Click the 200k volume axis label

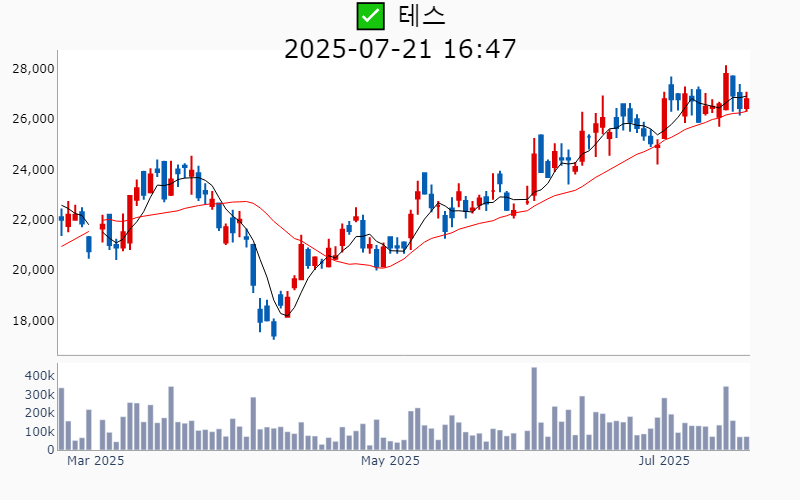[x=40, y=413]
